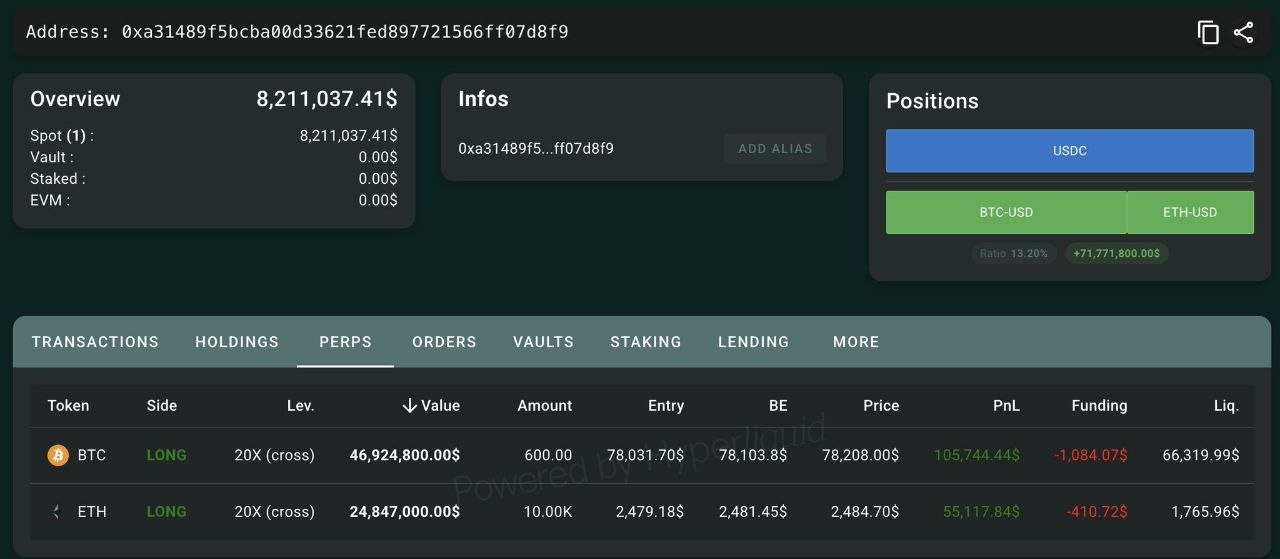
Task: Sort table by Amount column header
Action: tap(545, 406)
